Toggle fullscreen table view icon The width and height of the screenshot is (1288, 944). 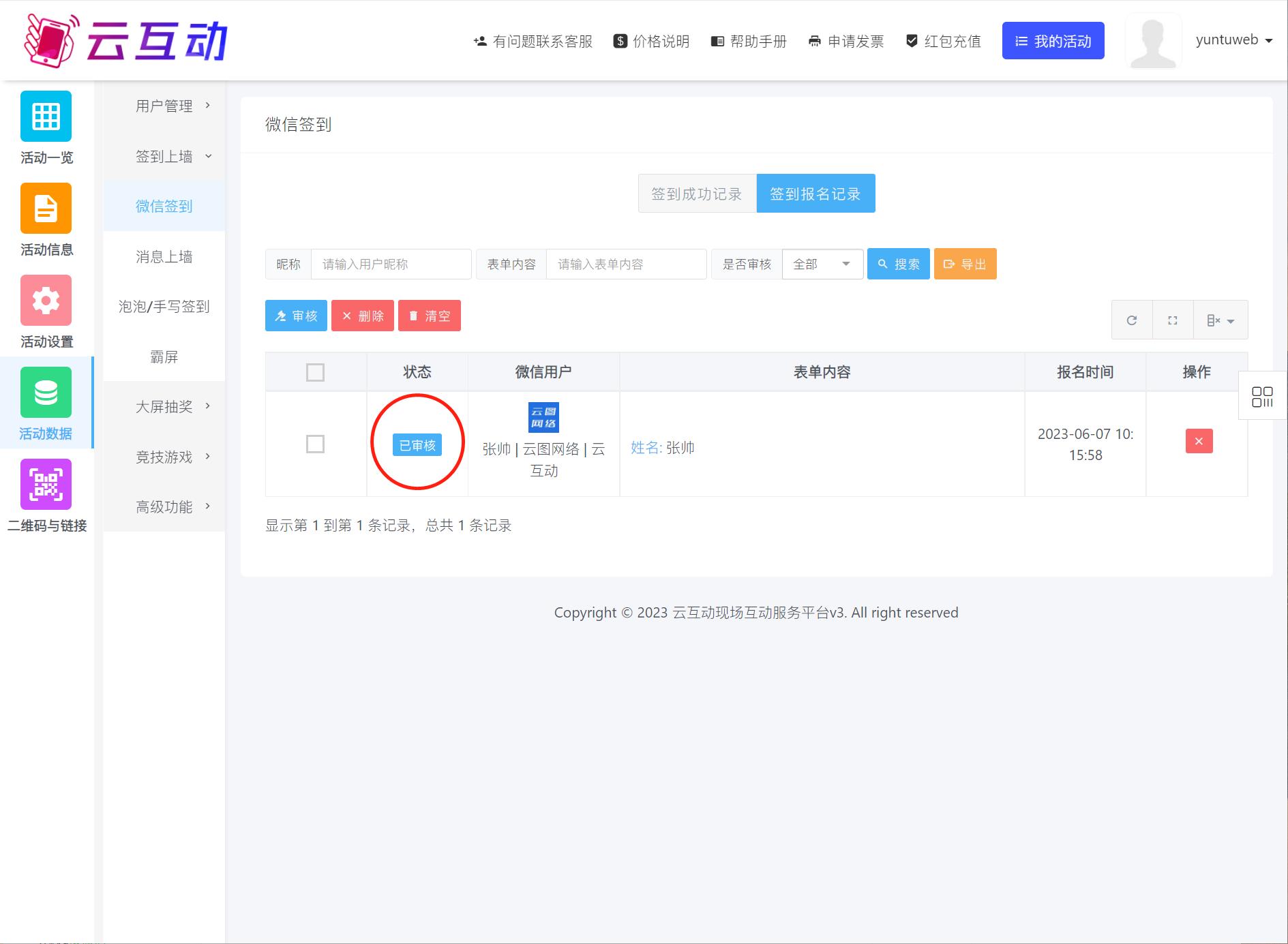(1173, 320)
